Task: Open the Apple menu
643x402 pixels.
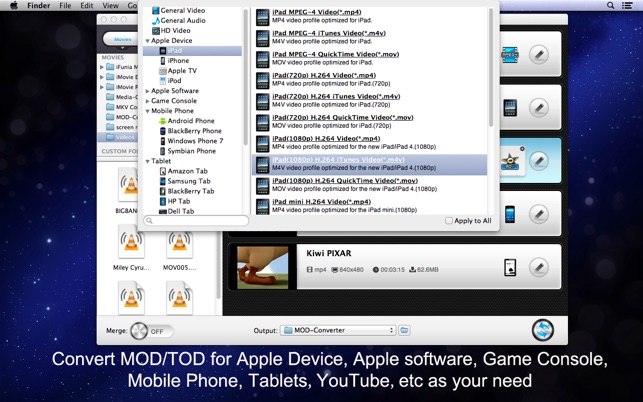Action: [x=14, y=5]
